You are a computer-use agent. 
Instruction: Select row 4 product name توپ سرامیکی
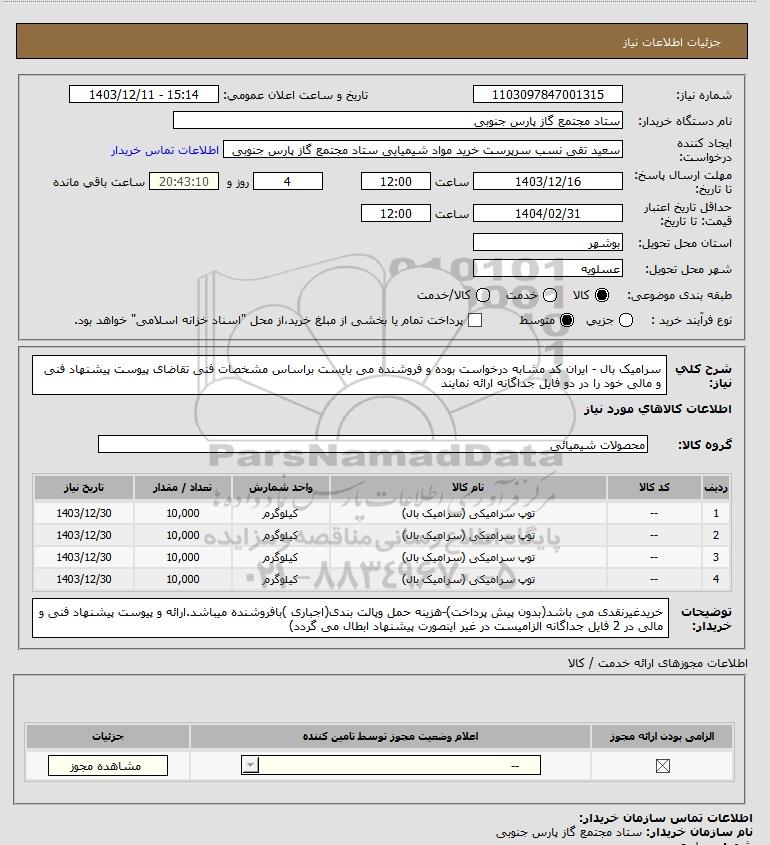468,580
